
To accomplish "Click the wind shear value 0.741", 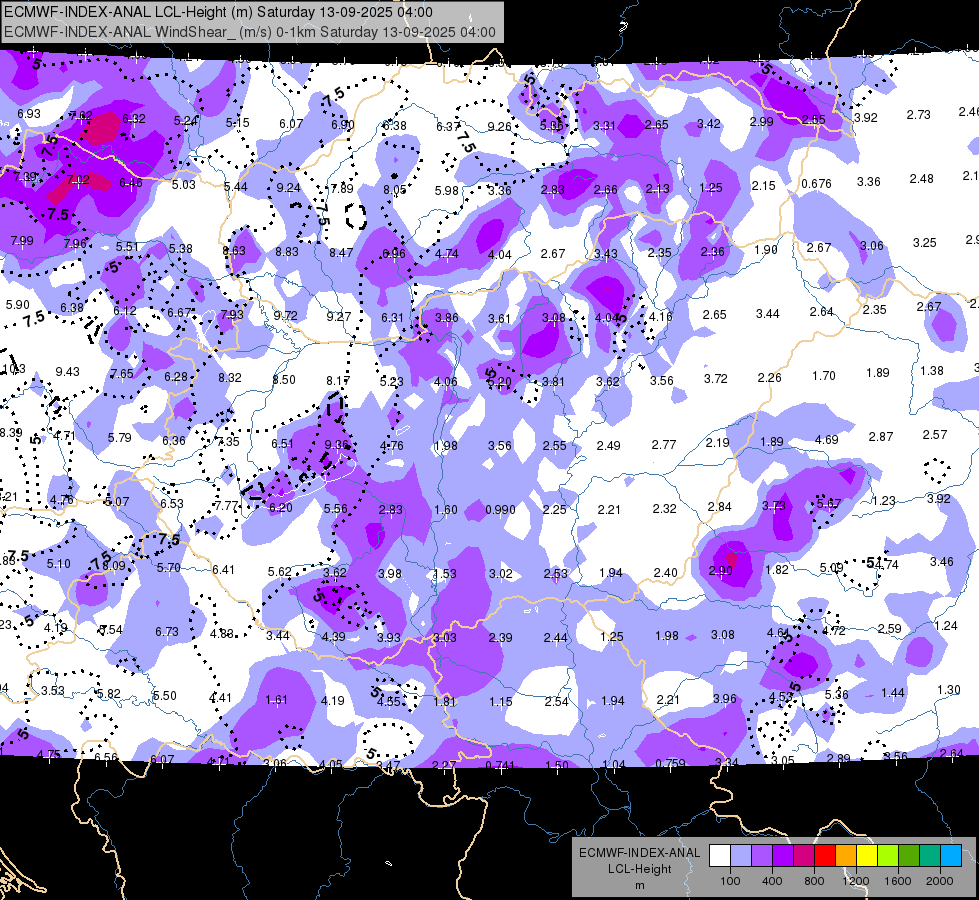I will pyautogui.click(x=501, y=766).
